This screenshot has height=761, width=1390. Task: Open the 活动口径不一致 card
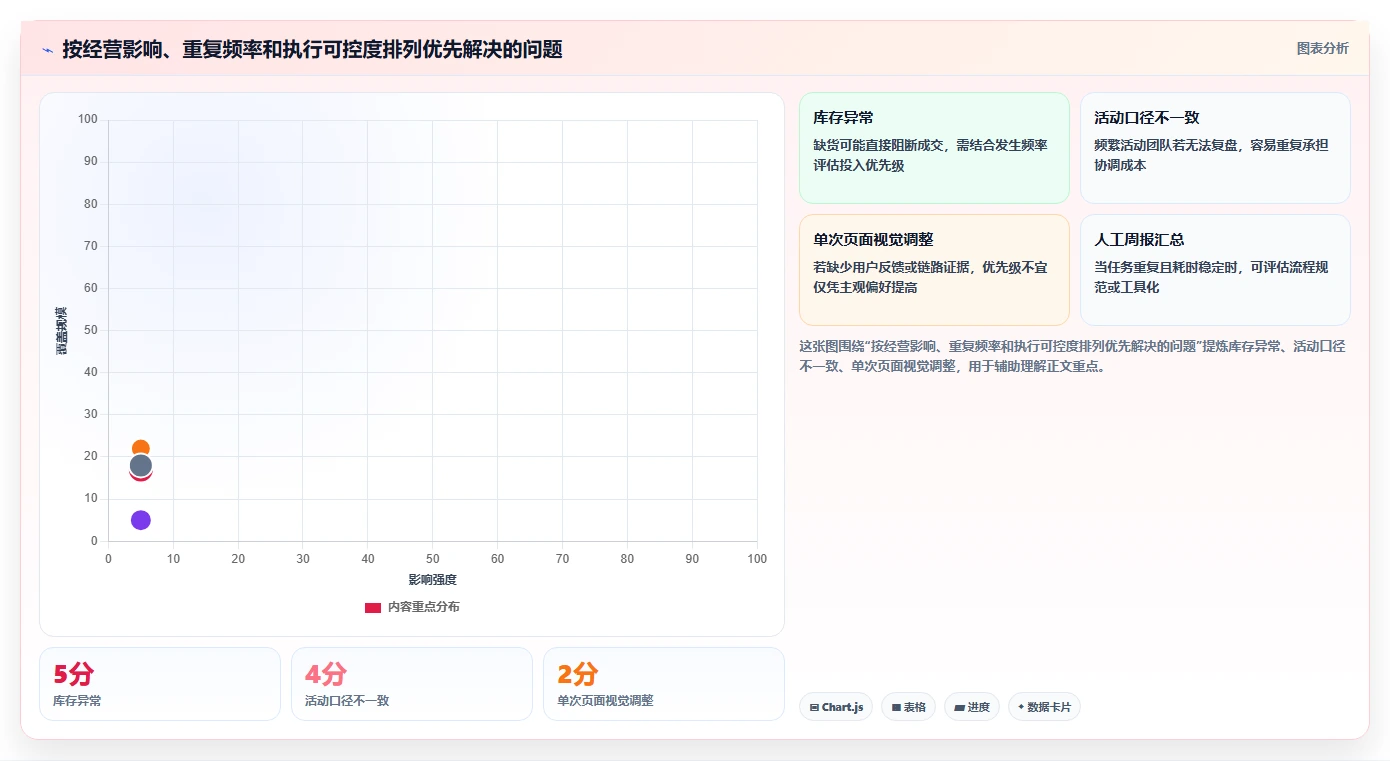pyautogui.click(x=1215, y=148)
